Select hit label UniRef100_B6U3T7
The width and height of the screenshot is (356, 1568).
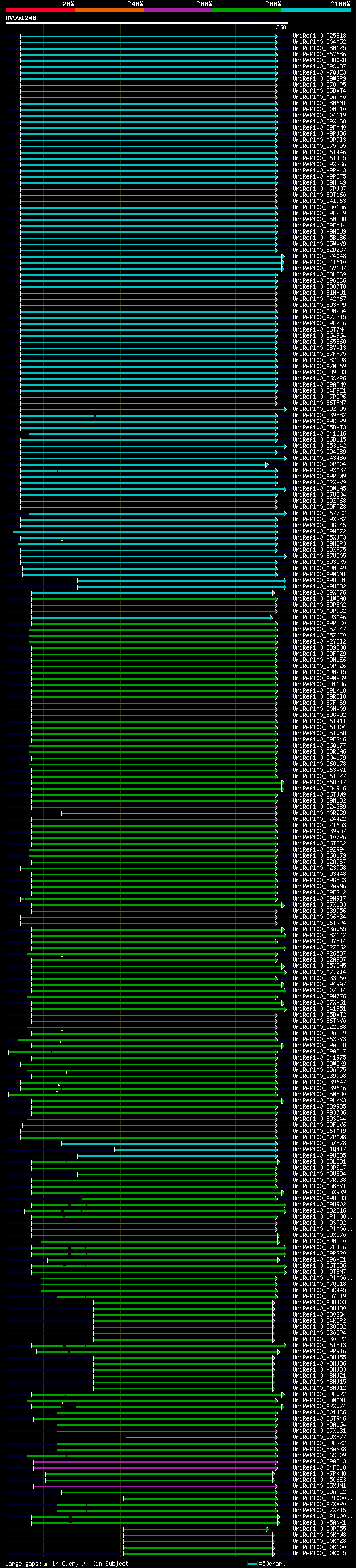tap(319, 782)
